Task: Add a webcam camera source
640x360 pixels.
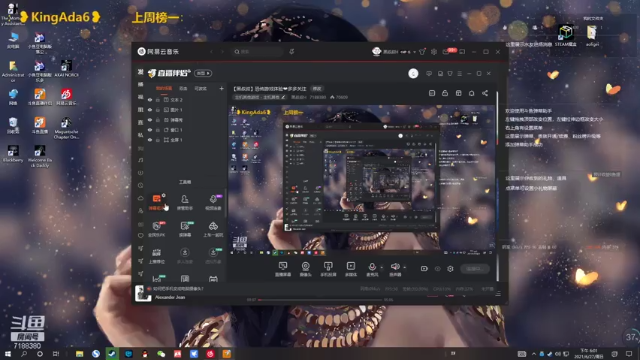Action: tap(305, 269)
